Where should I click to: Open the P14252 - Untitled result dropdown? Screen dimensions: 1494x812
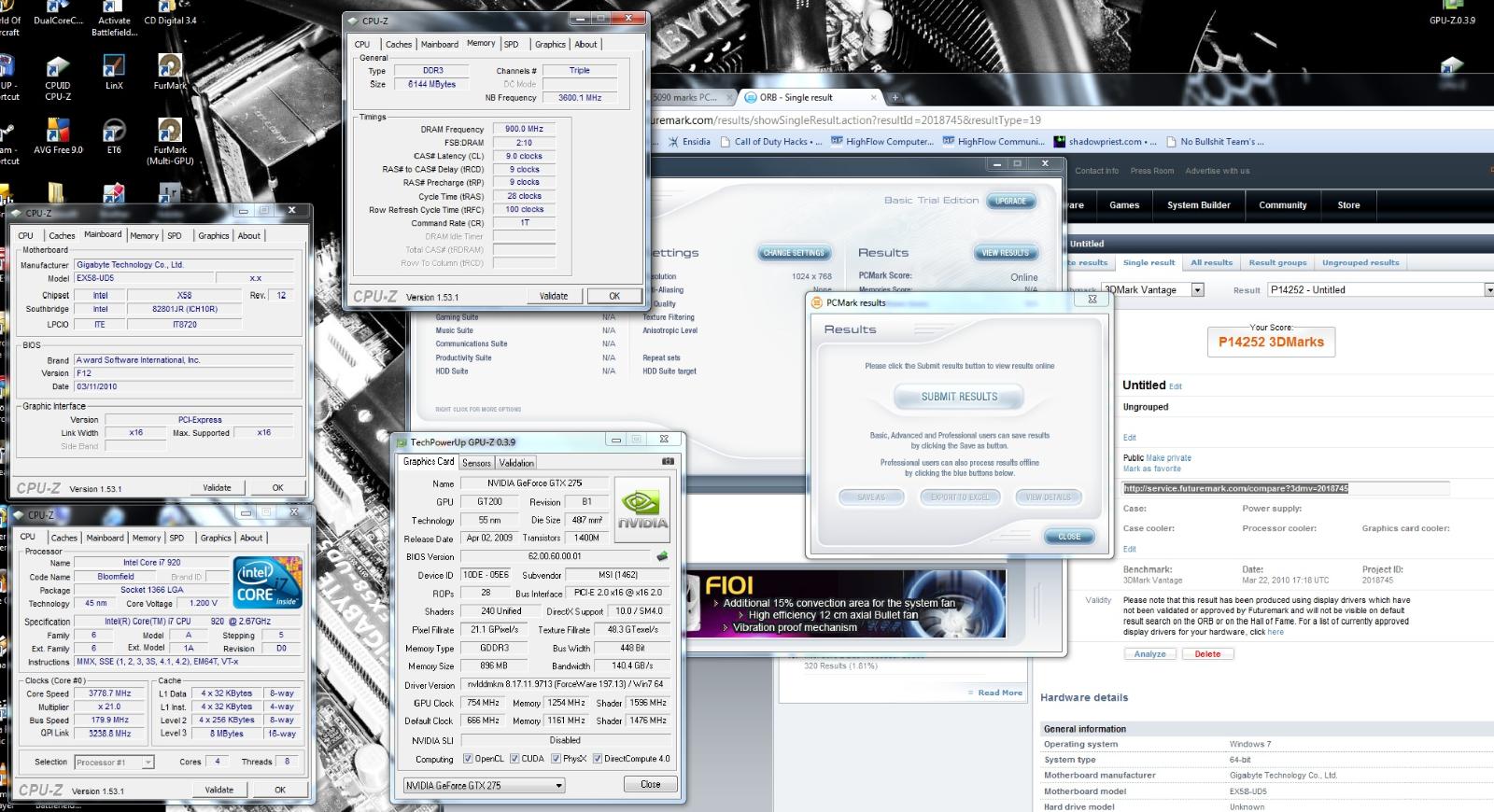point(1381,290)
